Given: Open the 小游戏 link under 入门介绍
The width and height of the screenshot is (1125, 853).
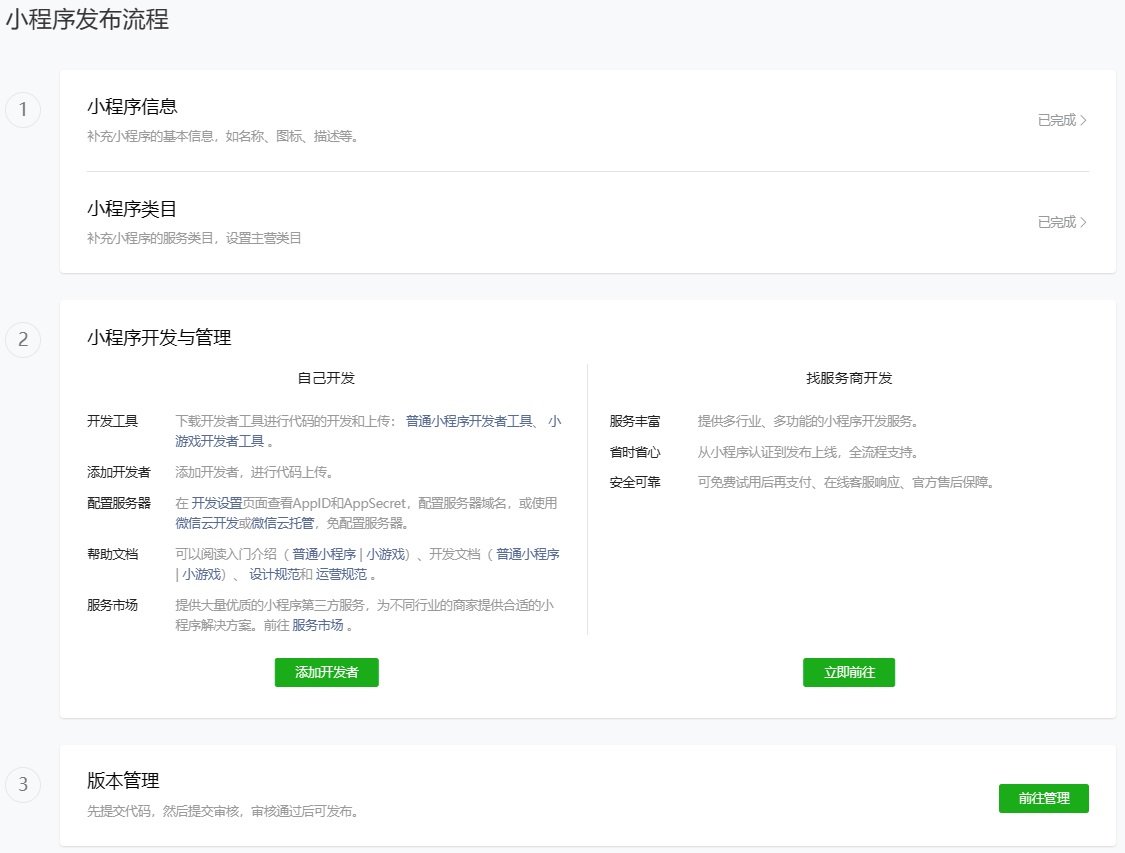Looking at the screenshot, I should pos(385,554).
